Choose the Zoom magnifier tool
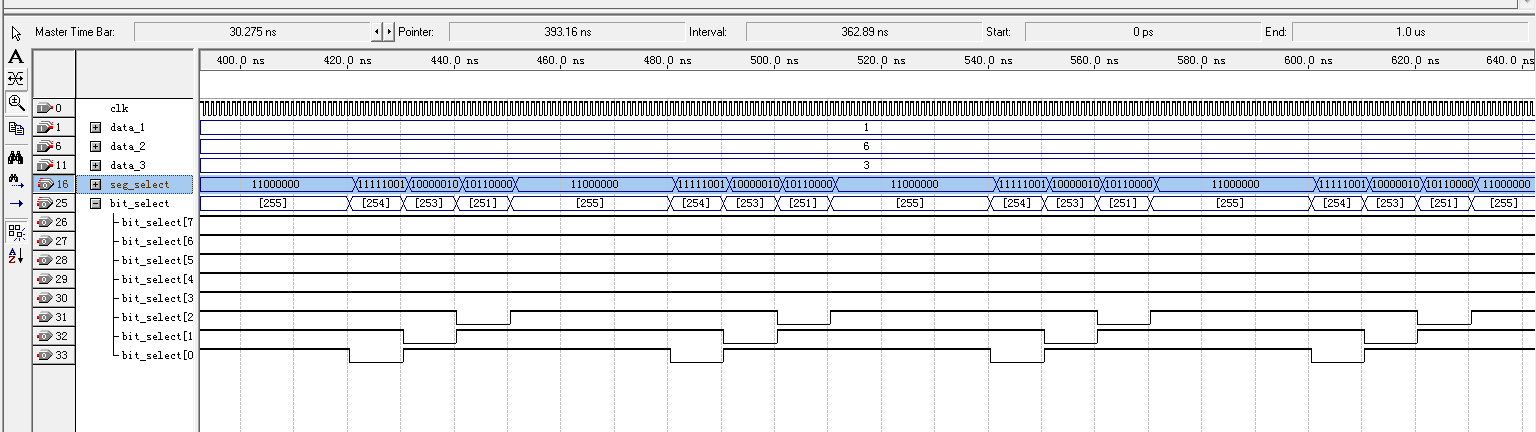Viewport: 1536px width, 432px height. coord(15,102)
